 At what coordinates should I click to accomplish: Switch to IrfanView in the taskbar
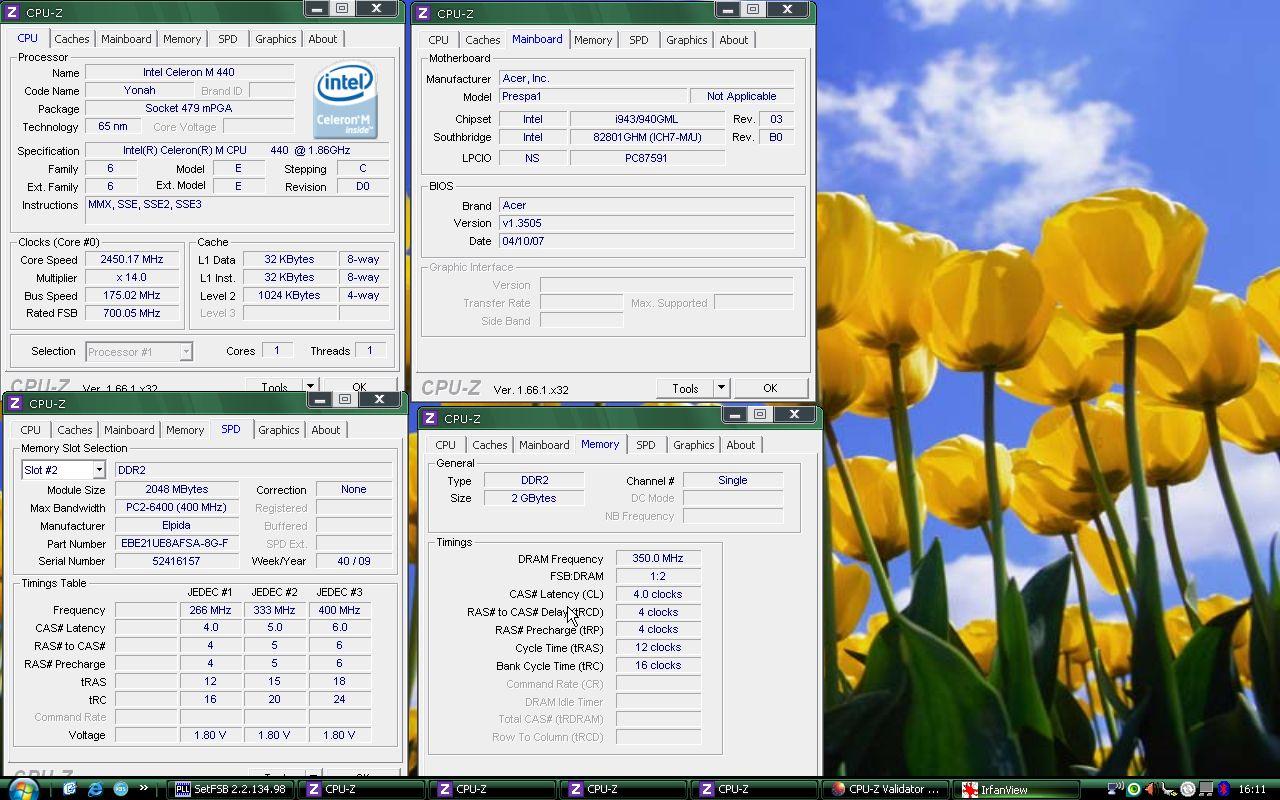tap(1016, 789)
